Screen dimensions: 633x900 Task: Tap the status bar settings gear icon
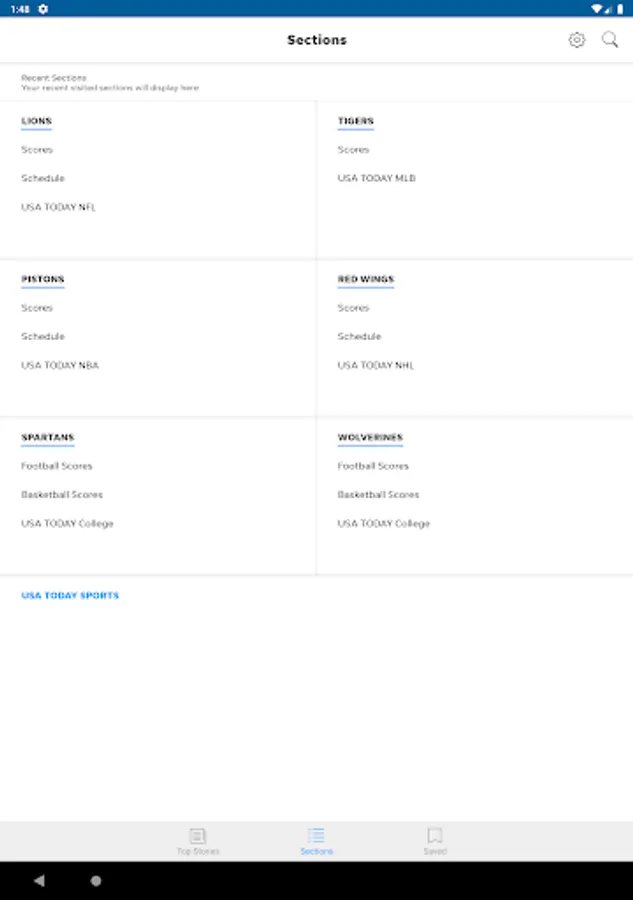(43, 9)
